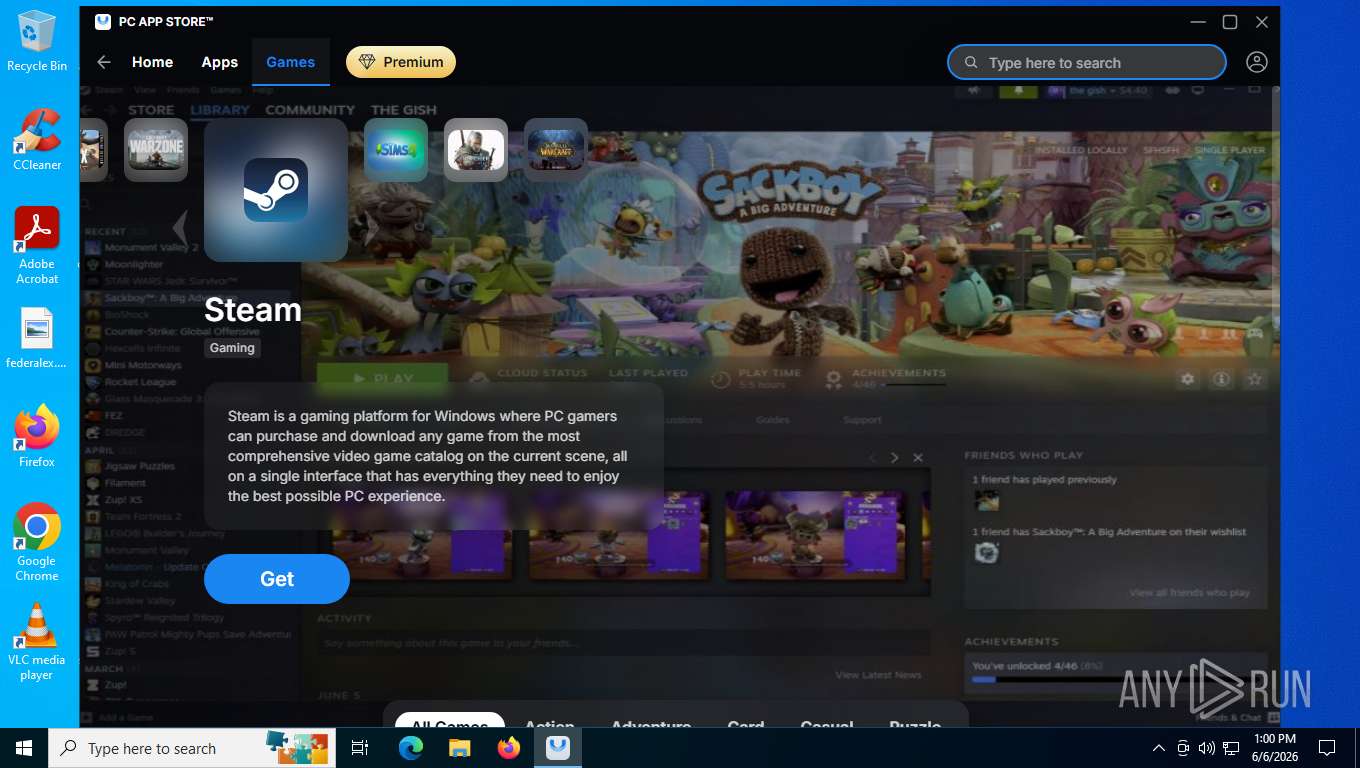1360x768 pixels.
Task: Focus the Type here to search field
Action: pyautogui.click(x=1087, y=62)
